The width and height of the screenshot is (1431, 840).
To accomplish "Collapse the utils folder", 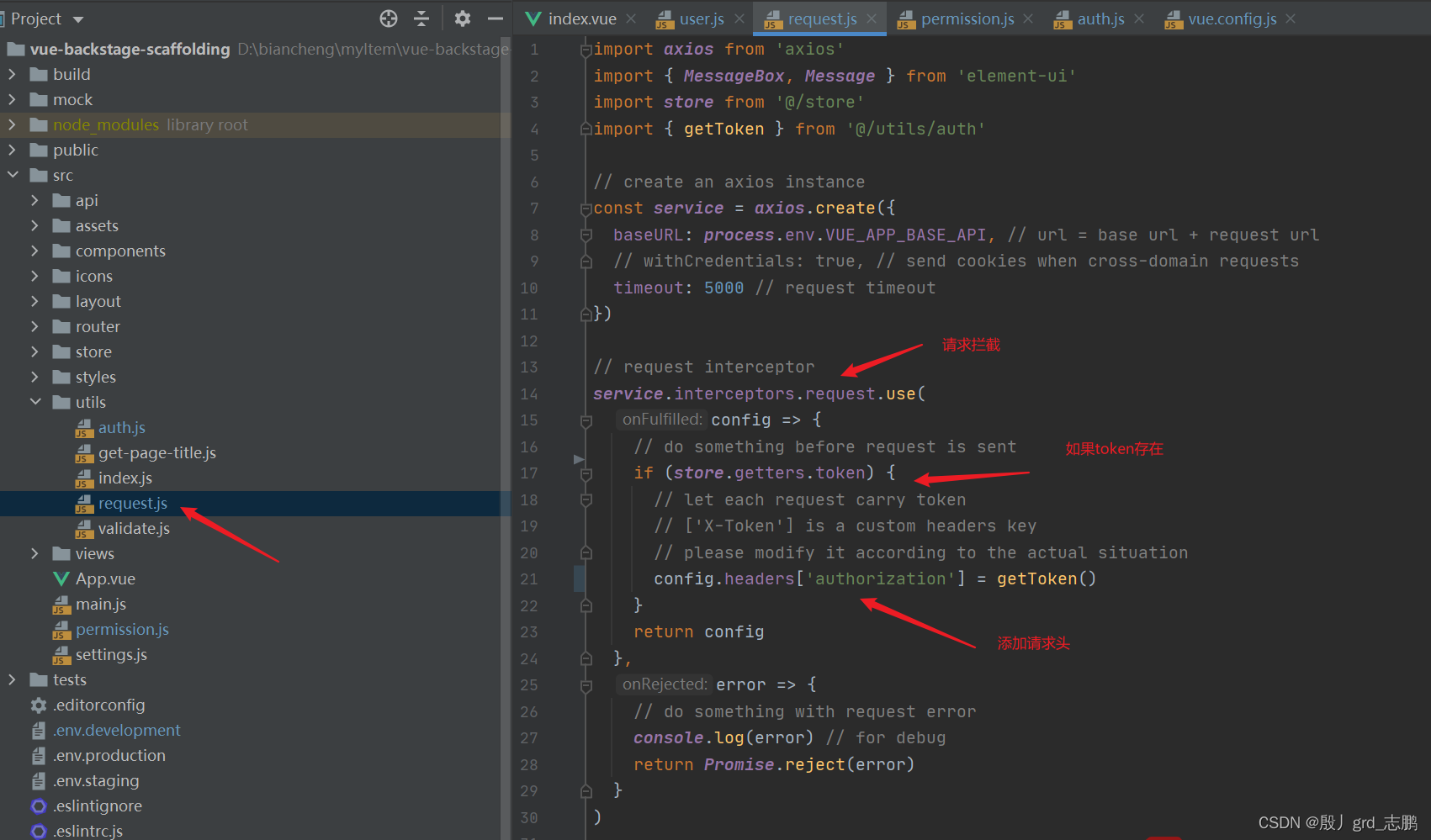I will [x=34, y=402].
